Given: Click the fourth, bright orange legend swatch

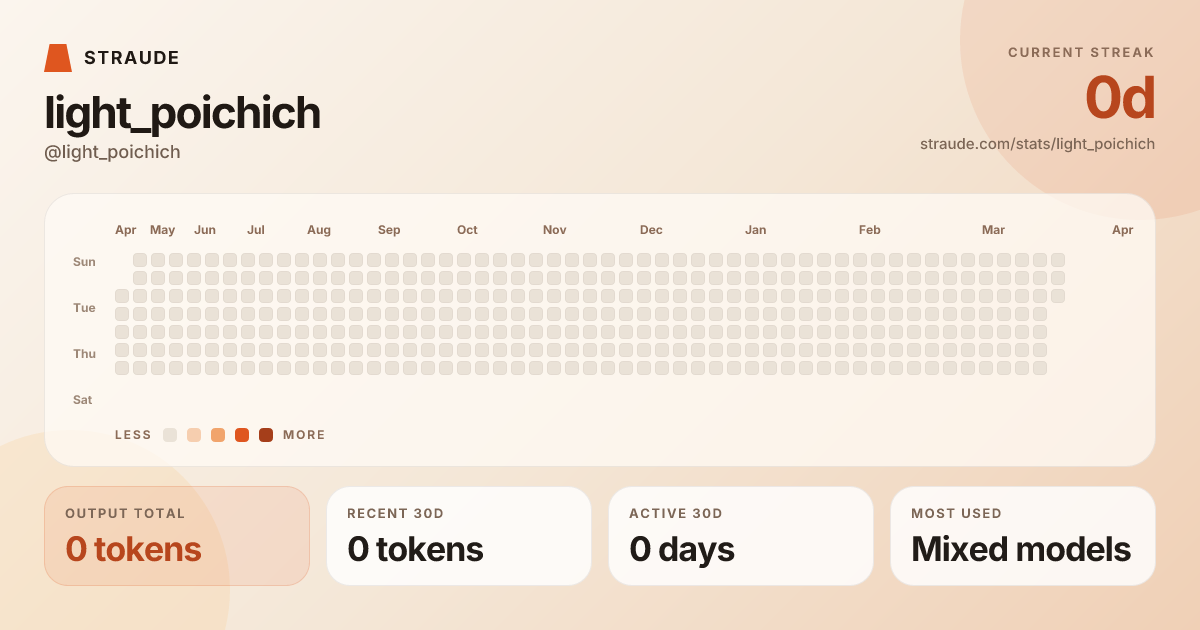Looking at the screenshot, I should (242, 435).
